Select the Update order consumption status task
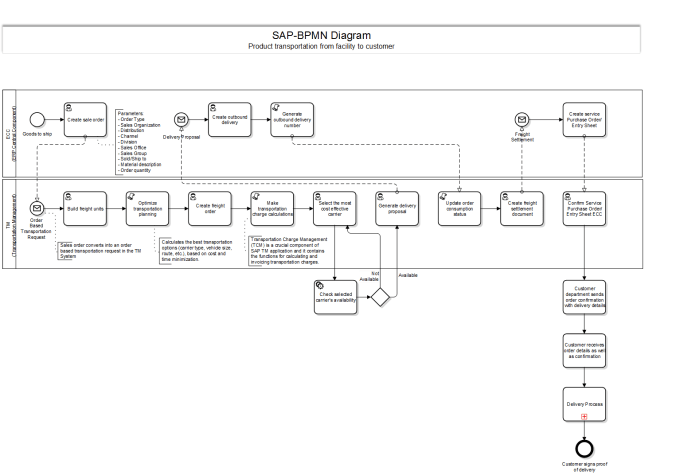 coord(460,209)
